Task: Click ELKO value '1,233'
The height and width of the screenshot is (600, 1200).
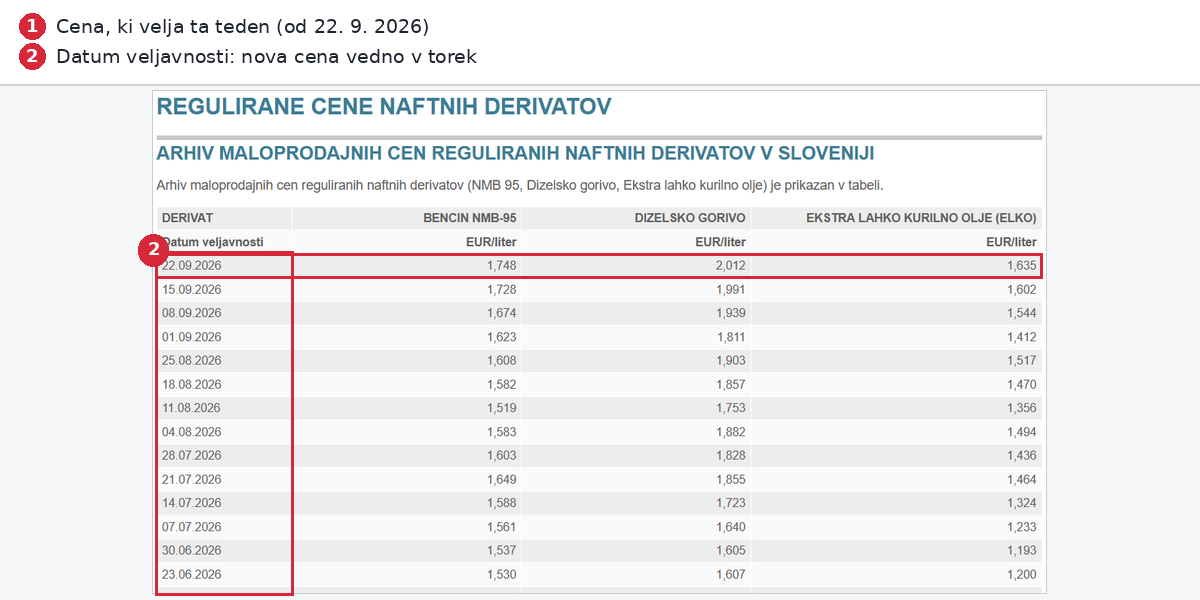Action: tap(1022, 527)
